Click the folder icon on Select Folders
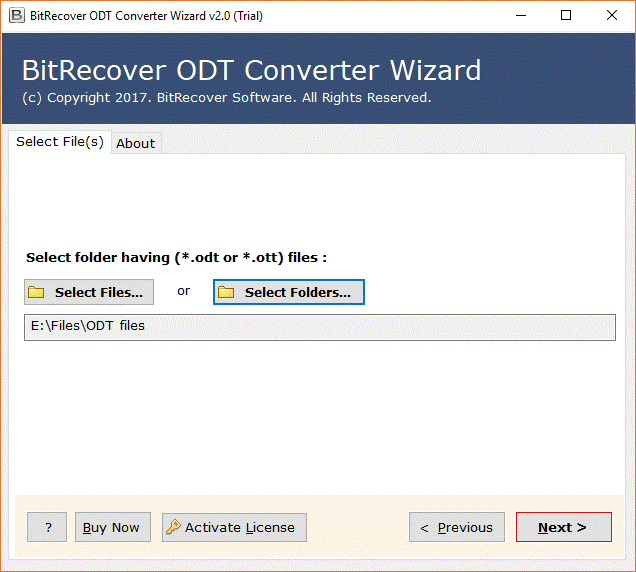Image resolution: width=636 pixels, height=572 pixels. pos(226,292)
